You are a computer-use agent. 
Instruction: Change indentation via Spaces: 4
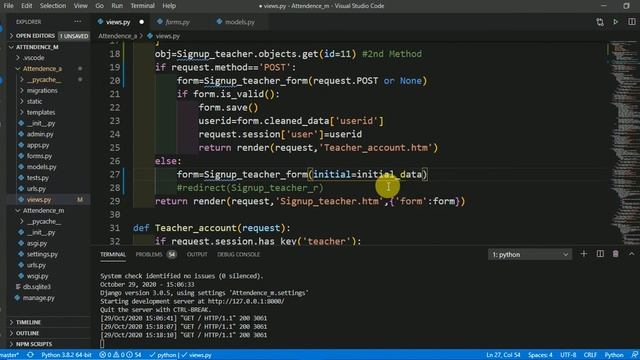pyautogui.click(x=540, y=355)
